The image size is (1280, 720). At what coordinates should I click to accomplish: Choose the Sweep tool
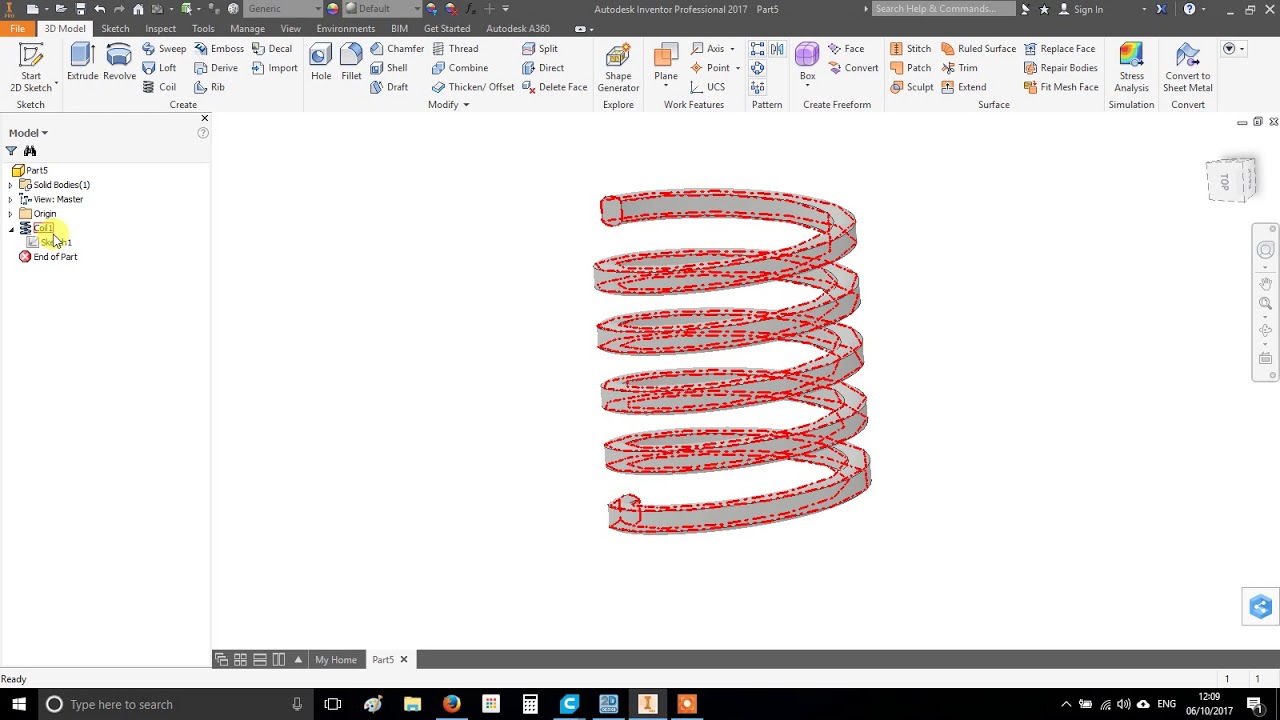164,48
